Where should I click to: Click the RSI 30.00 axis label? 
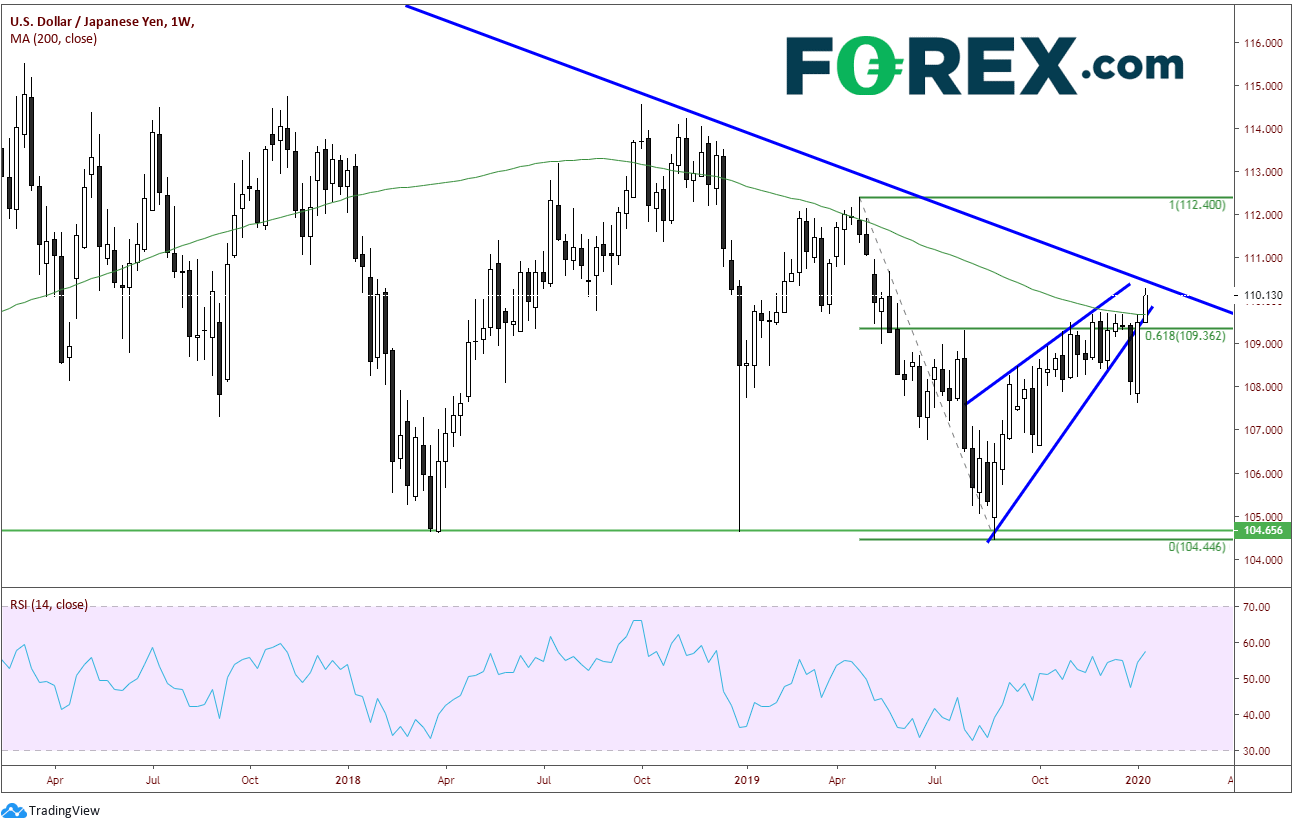[x=1257, y=750]
